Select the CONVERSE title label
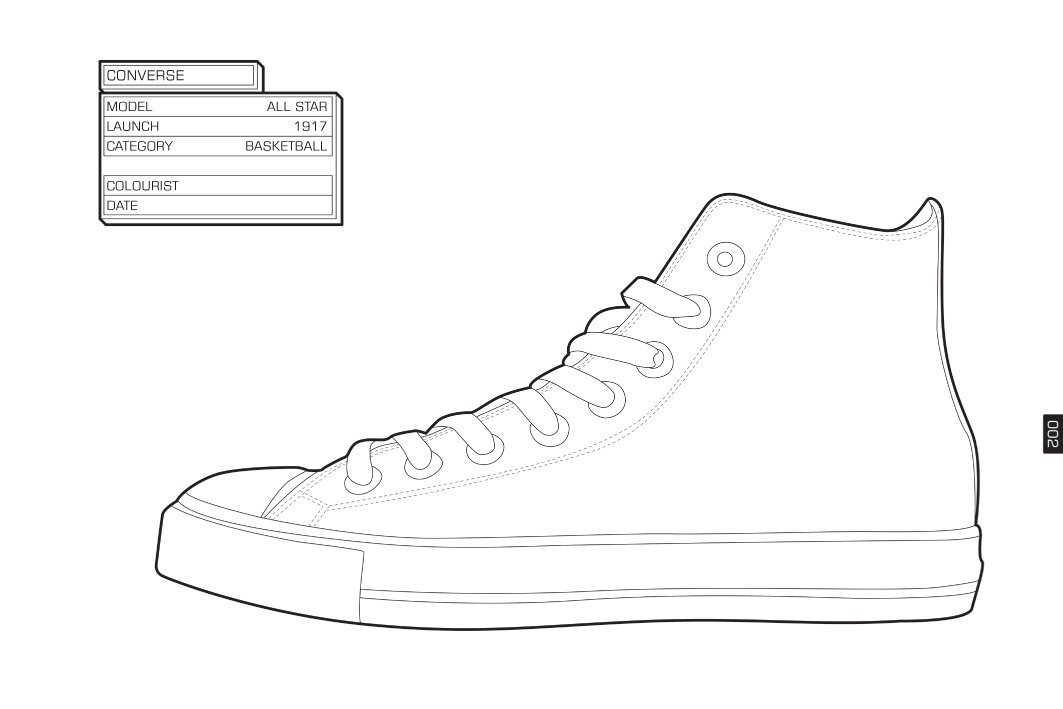The width and height of the screenshot is (1063, 709). tap(148, 75)
